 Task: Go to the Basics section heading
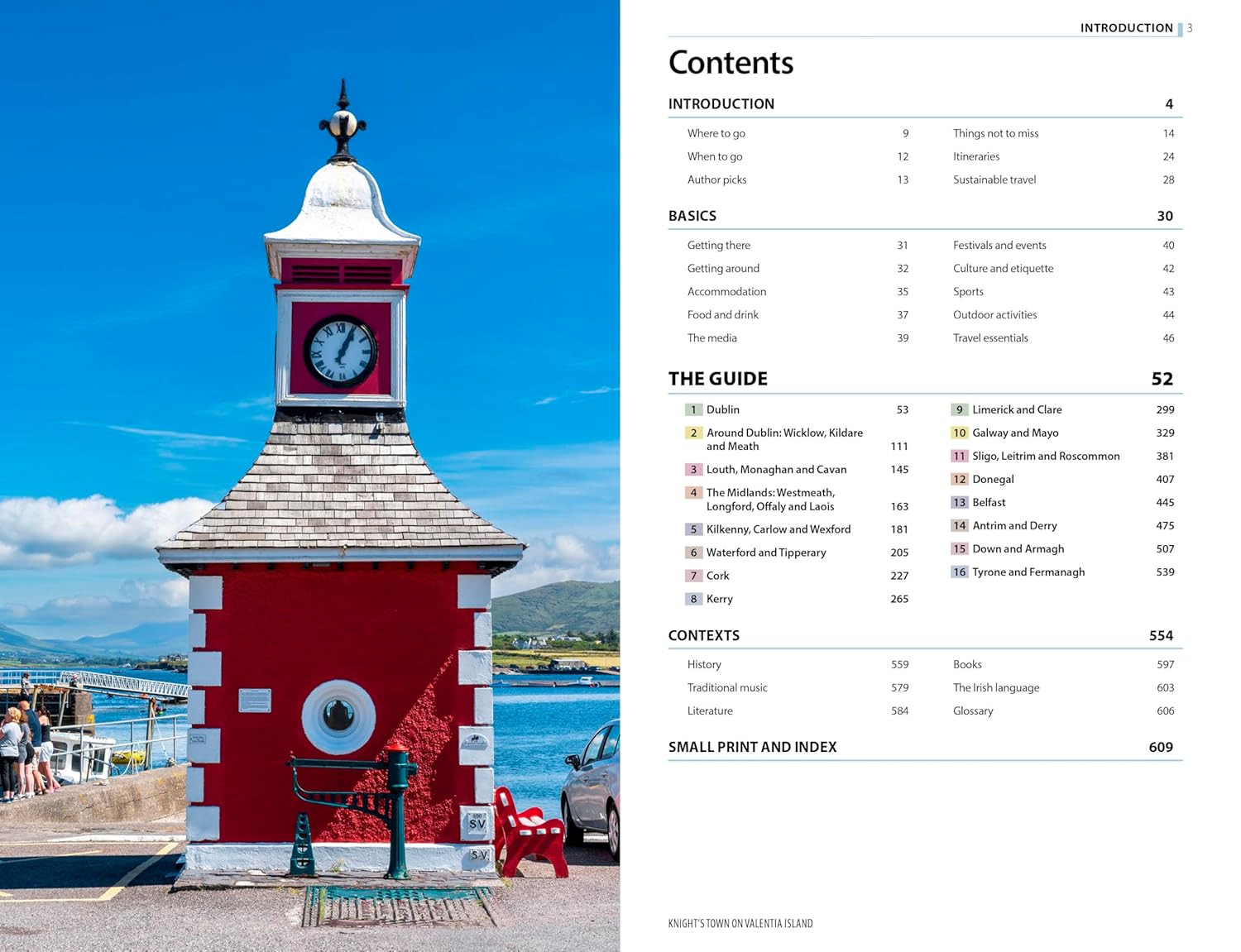point(692,216)
